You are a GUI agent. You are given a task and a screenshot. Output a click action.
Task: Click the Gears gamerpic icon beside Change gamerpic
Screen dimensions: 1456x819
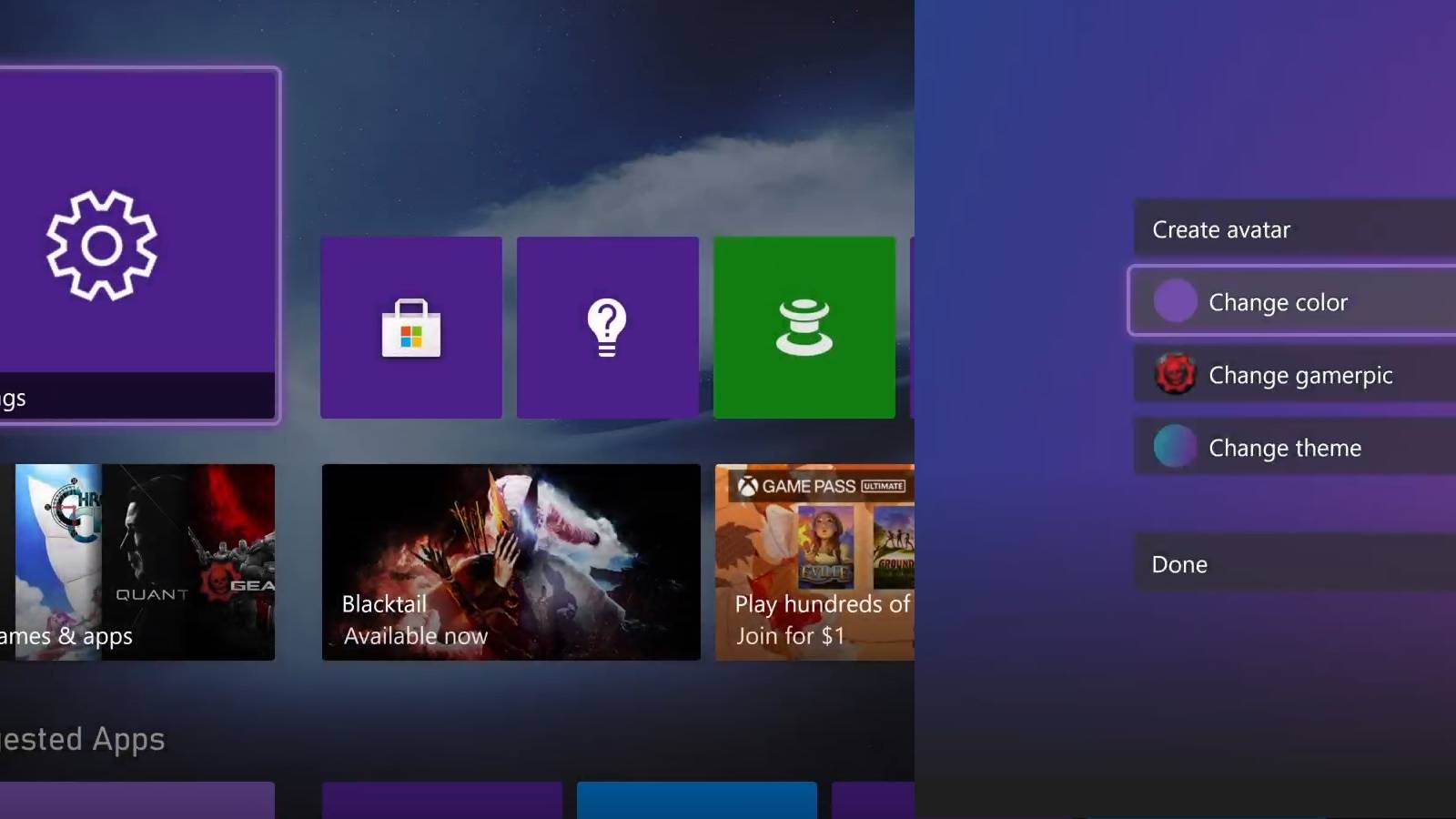(x=1175, y=375)
